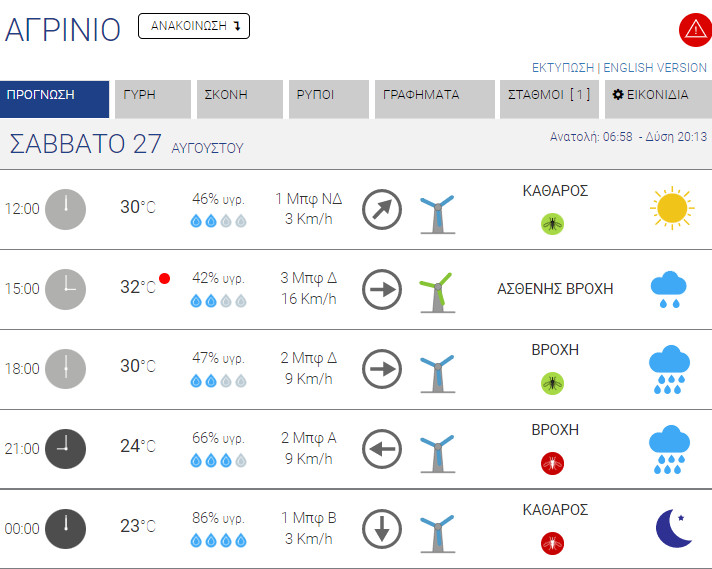Click the humidity droplets at 00:00
The image size is (712, 569).
coord(219,541)
